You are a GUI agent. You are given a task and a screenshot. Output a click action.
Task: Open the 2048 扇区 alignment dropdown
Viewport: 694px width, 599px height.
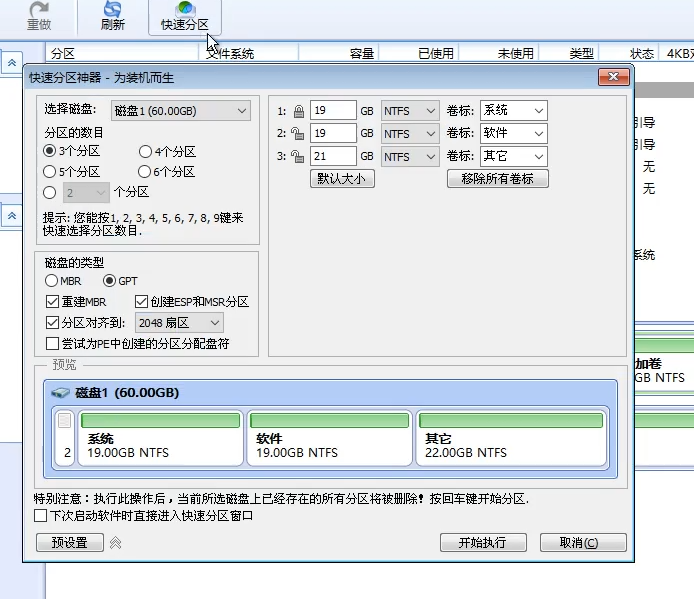[x=179, y=323]
